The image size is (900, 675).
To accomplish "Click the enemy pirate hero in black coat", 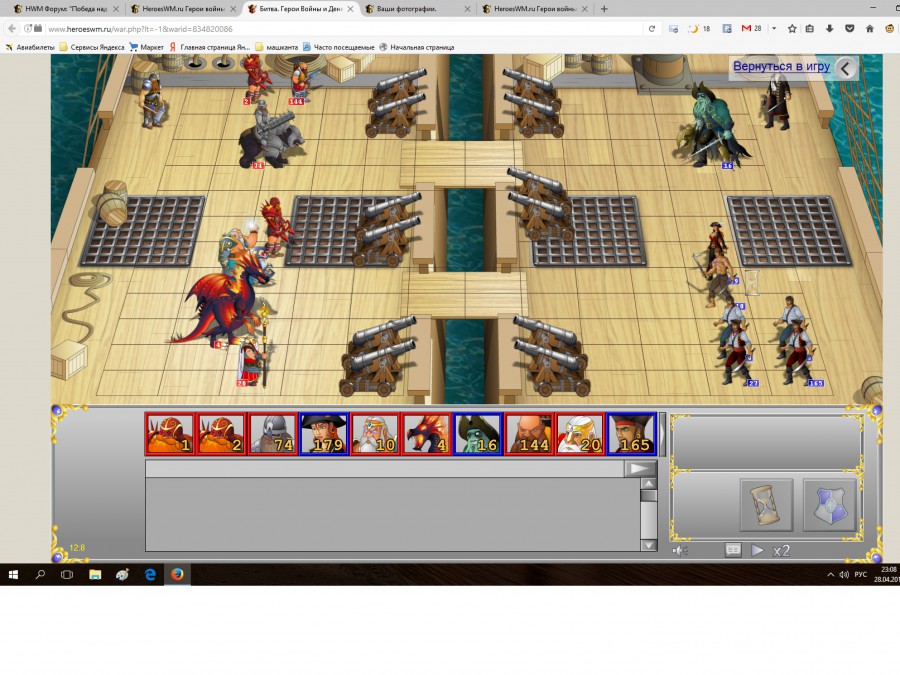I will [x=778, y=100].
